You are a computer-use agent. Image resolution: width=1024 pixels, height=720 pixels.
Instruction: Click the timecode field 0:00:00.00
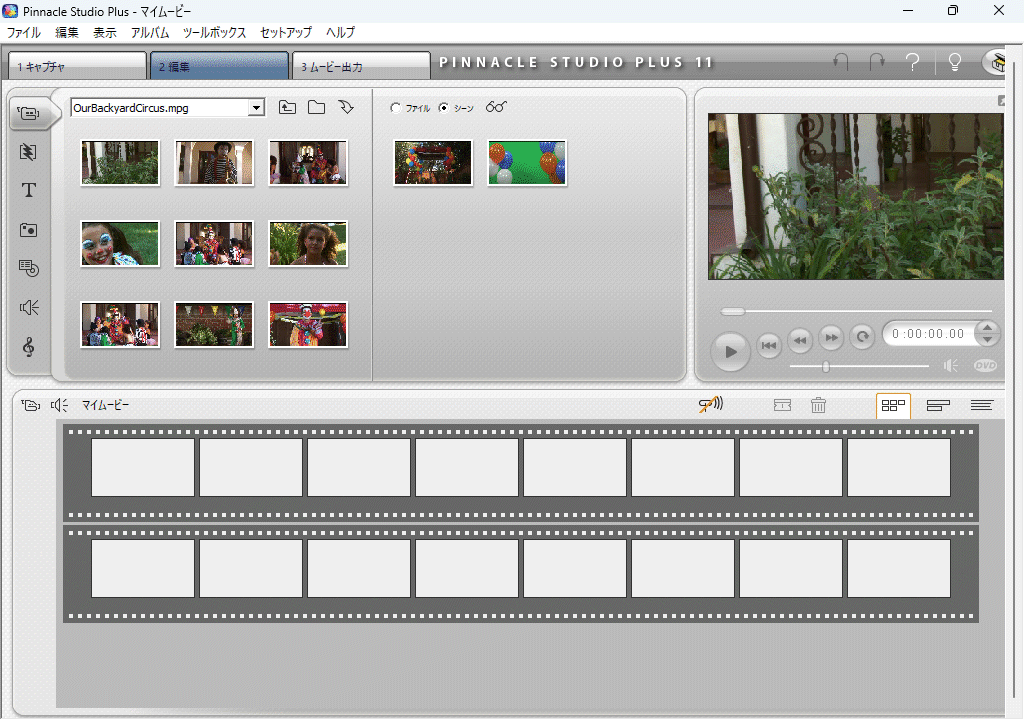[929, 334]
